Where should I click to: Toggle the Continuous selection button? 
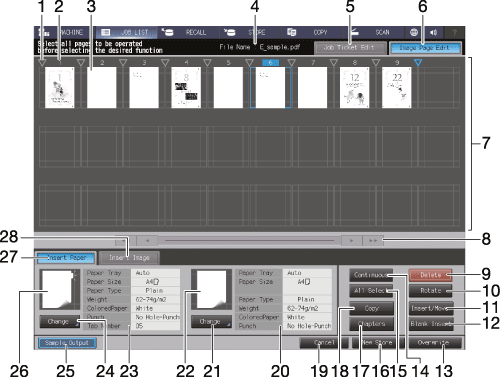click(371, 275)
